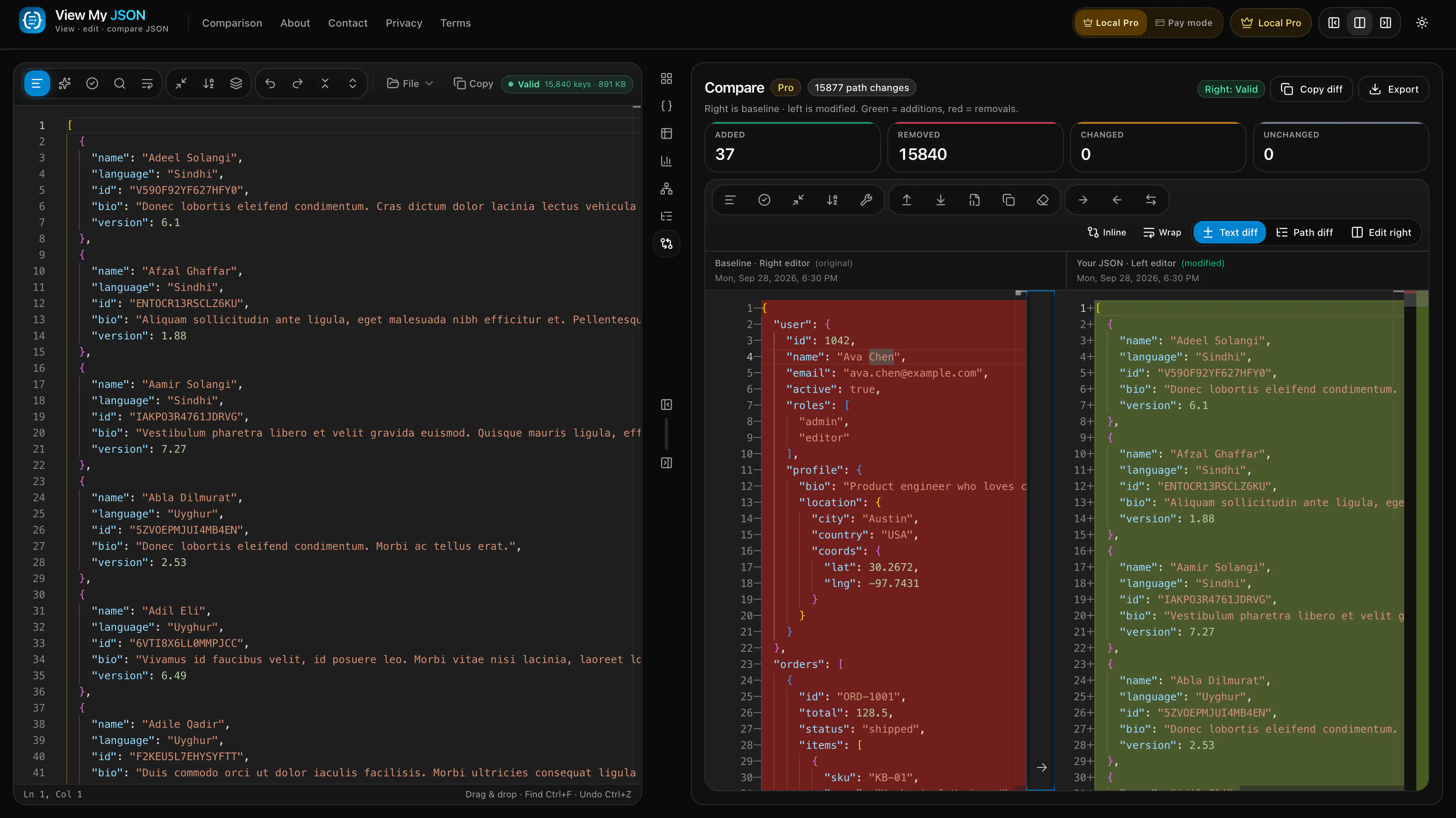Open search with the magnifier icon
This screenshot has width=1456, height=818.
[x=119, y=84]
